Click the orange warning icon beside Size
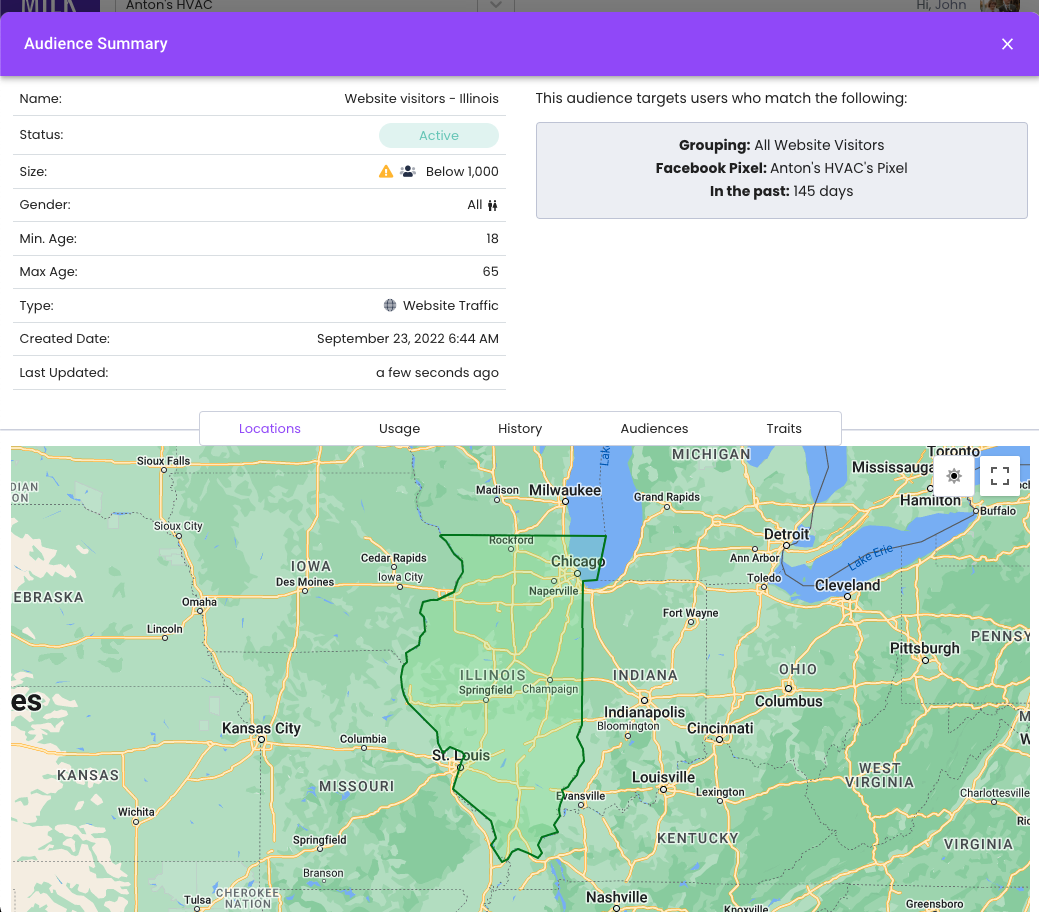1039x912 pixels. click(386, 171)
